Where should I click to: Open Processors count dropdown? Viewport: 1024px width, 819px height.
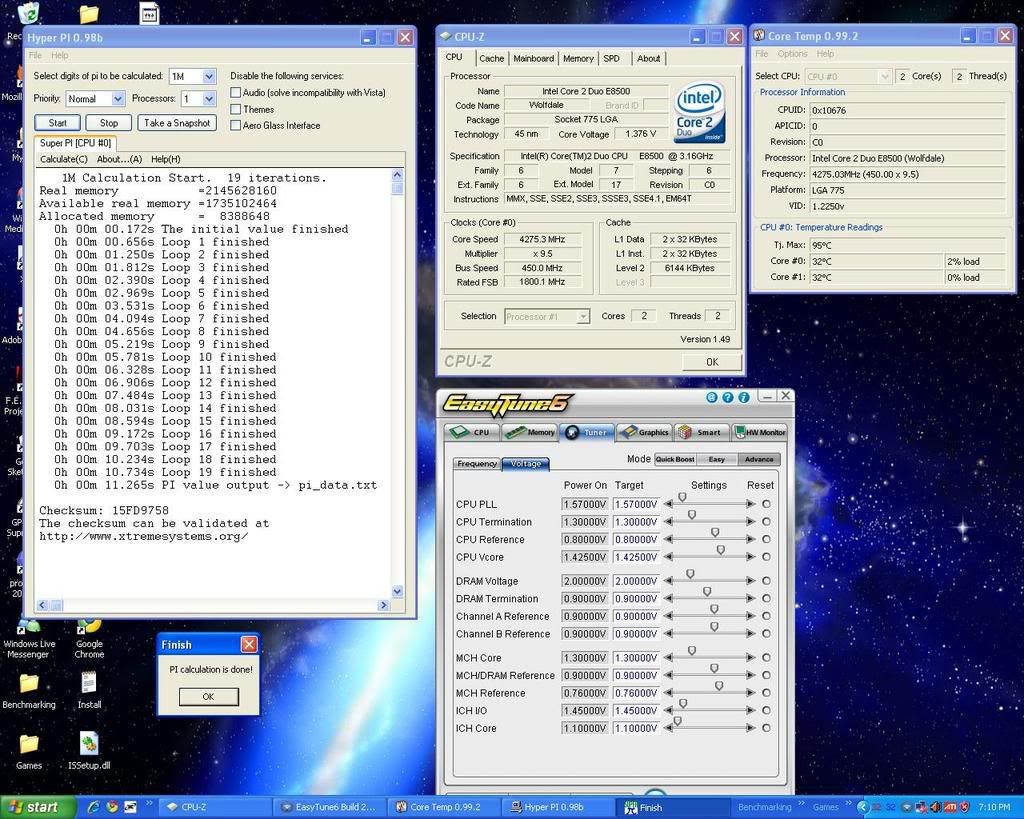209,99
